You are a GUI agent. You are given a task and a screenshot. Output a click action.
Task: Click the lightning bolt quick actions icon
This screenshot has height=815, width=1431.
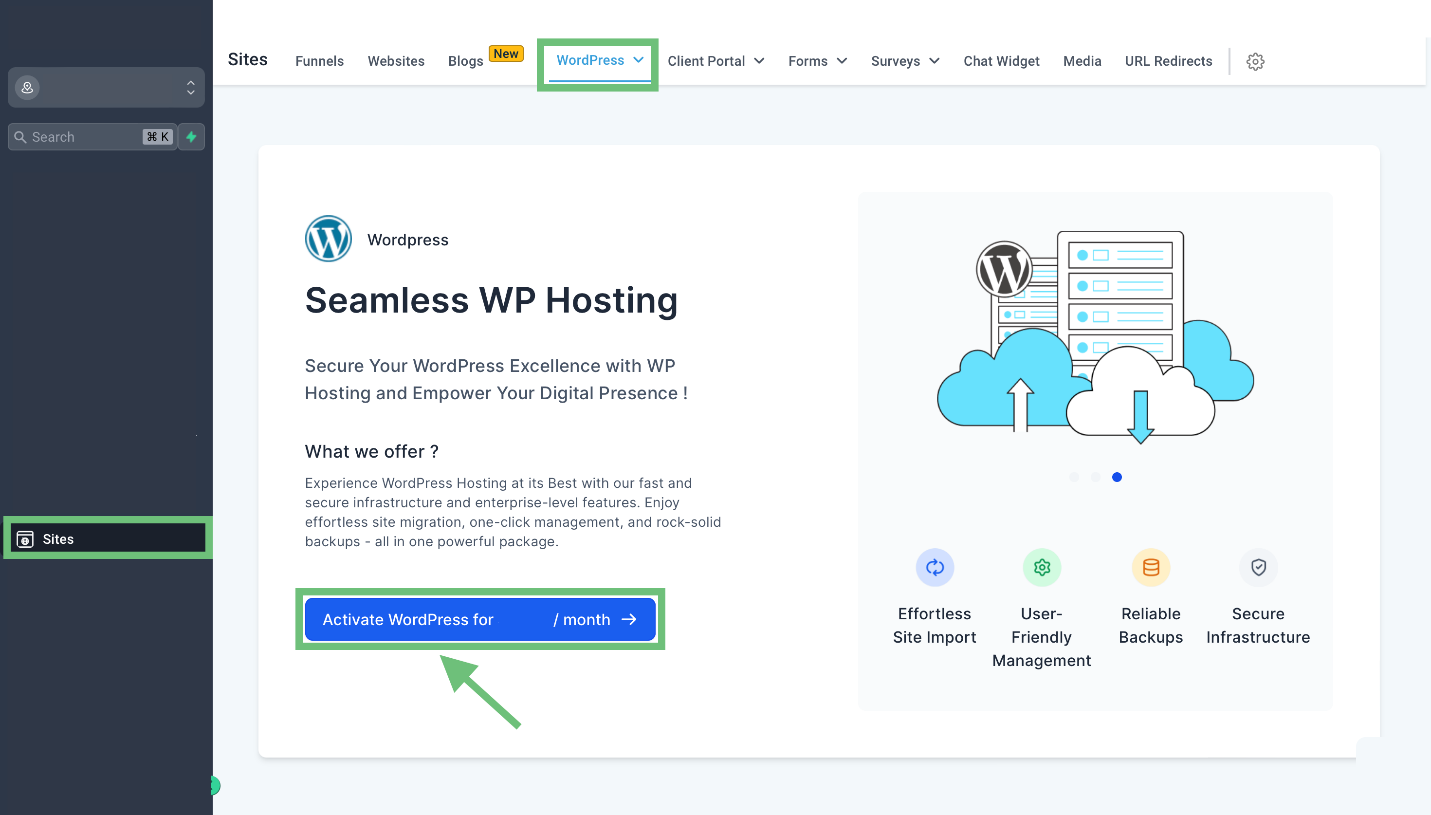(x=191, y=137)
